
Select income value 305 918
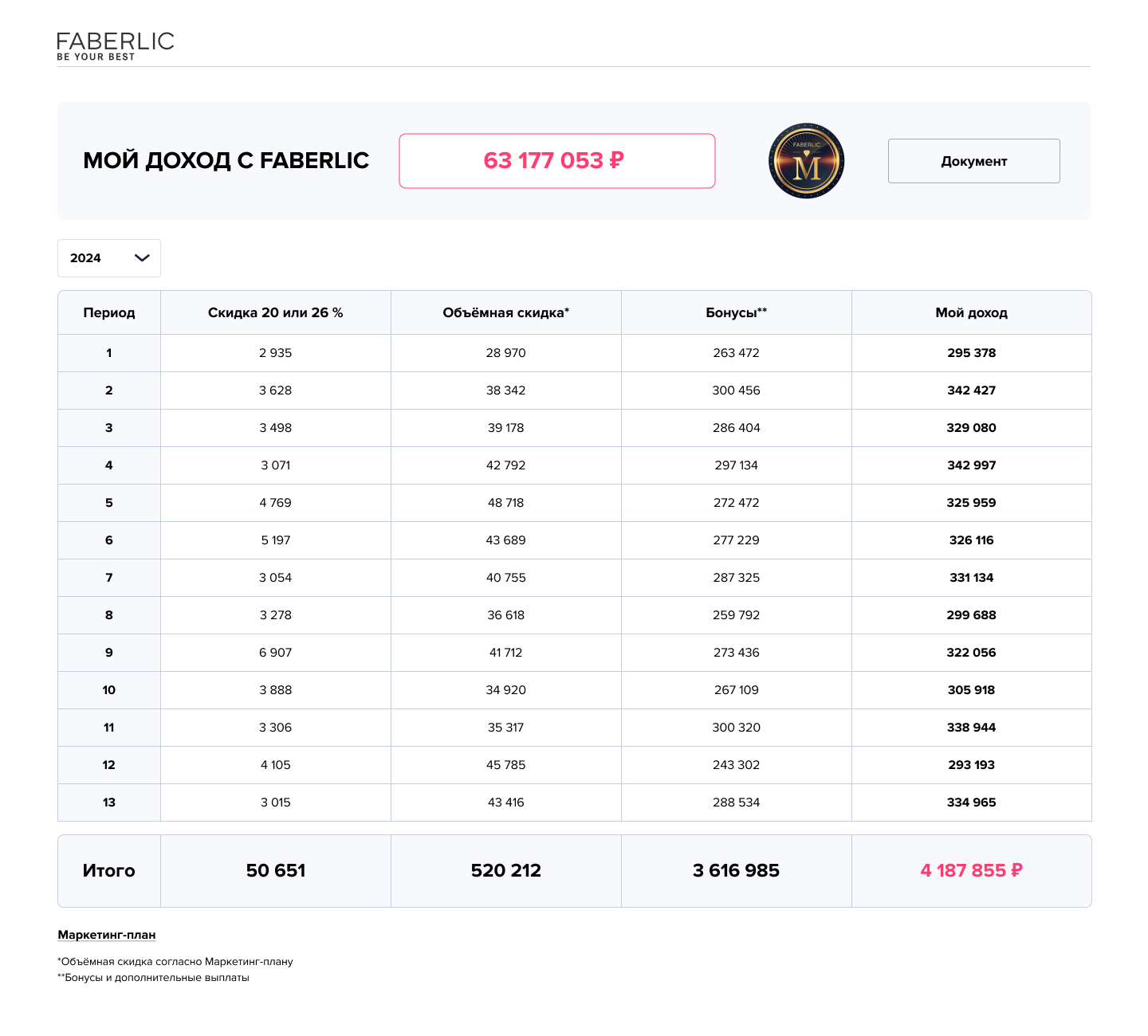click(972, 690)
